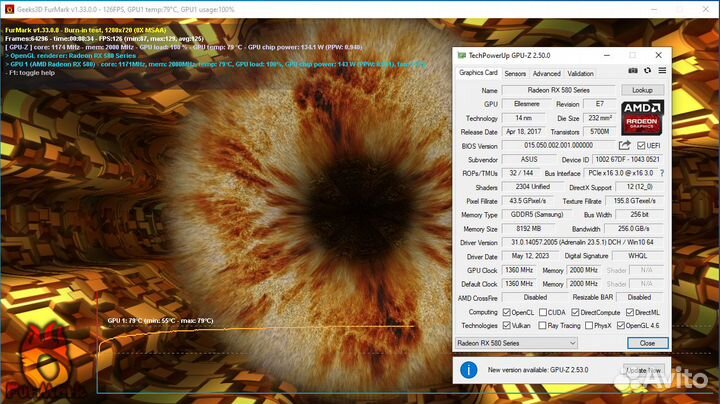Toggle the OpenGL 4.6 checkbox
This screenshot has width=720, height=404.
[621, 325]
